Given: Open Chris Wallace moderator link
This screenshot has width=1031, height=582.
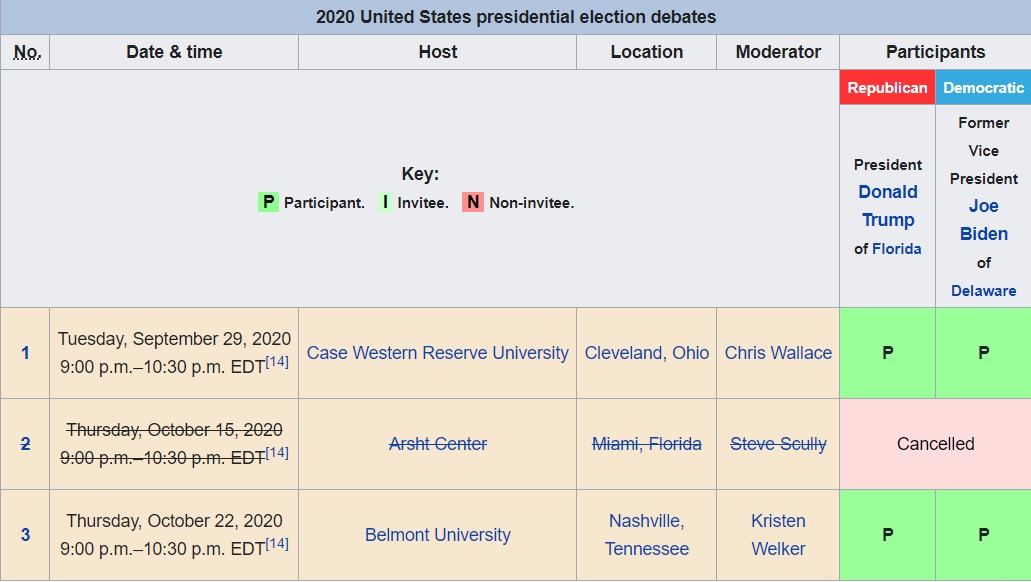Looking at the screenshot, I should (x=779, y=353).
